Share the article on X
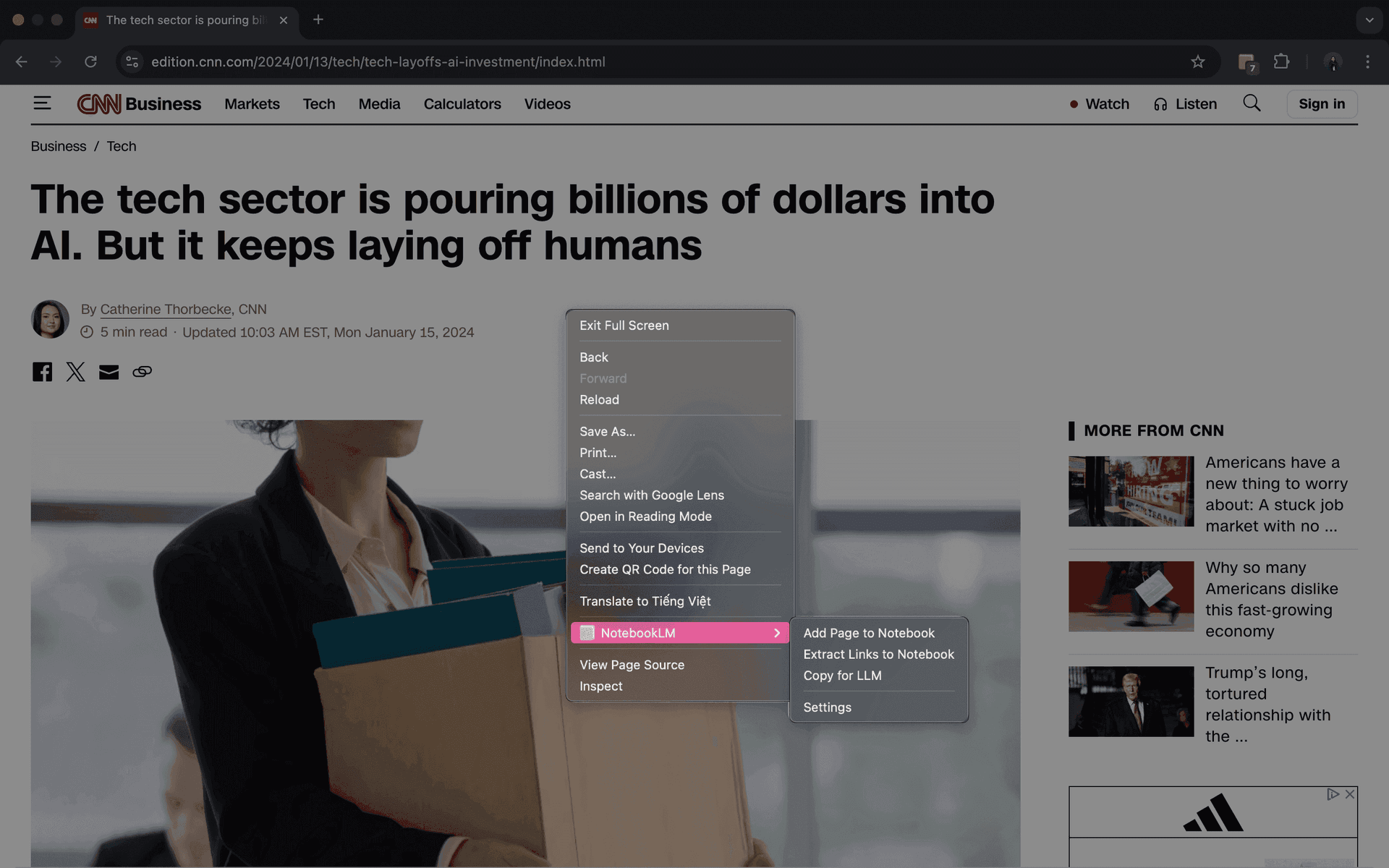This screenshot has height=868, width=1389. (75, 371)
